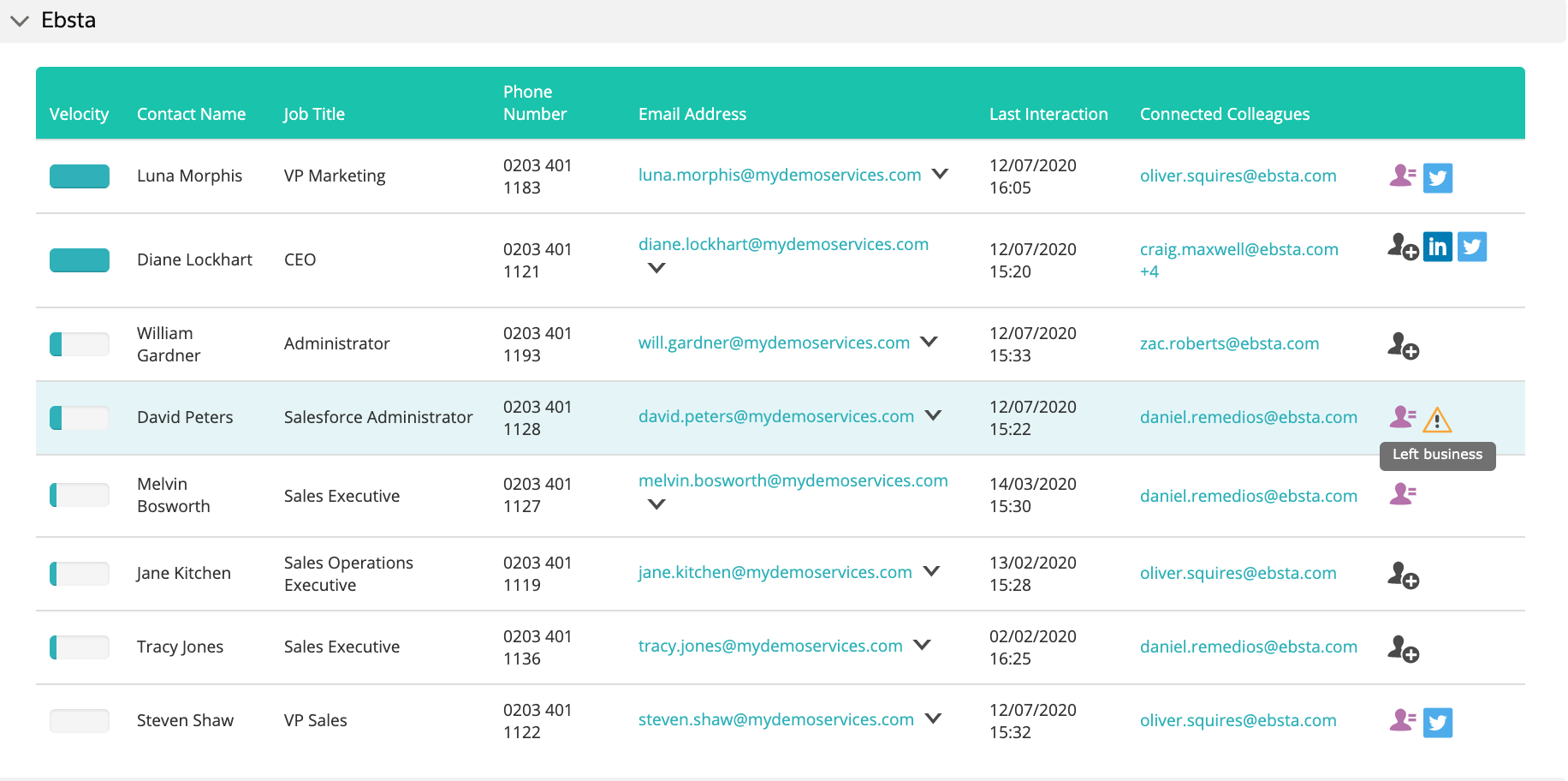Click the Last Interaction column header
This screenshot has width=1568, height=781.
[1048, 114]
